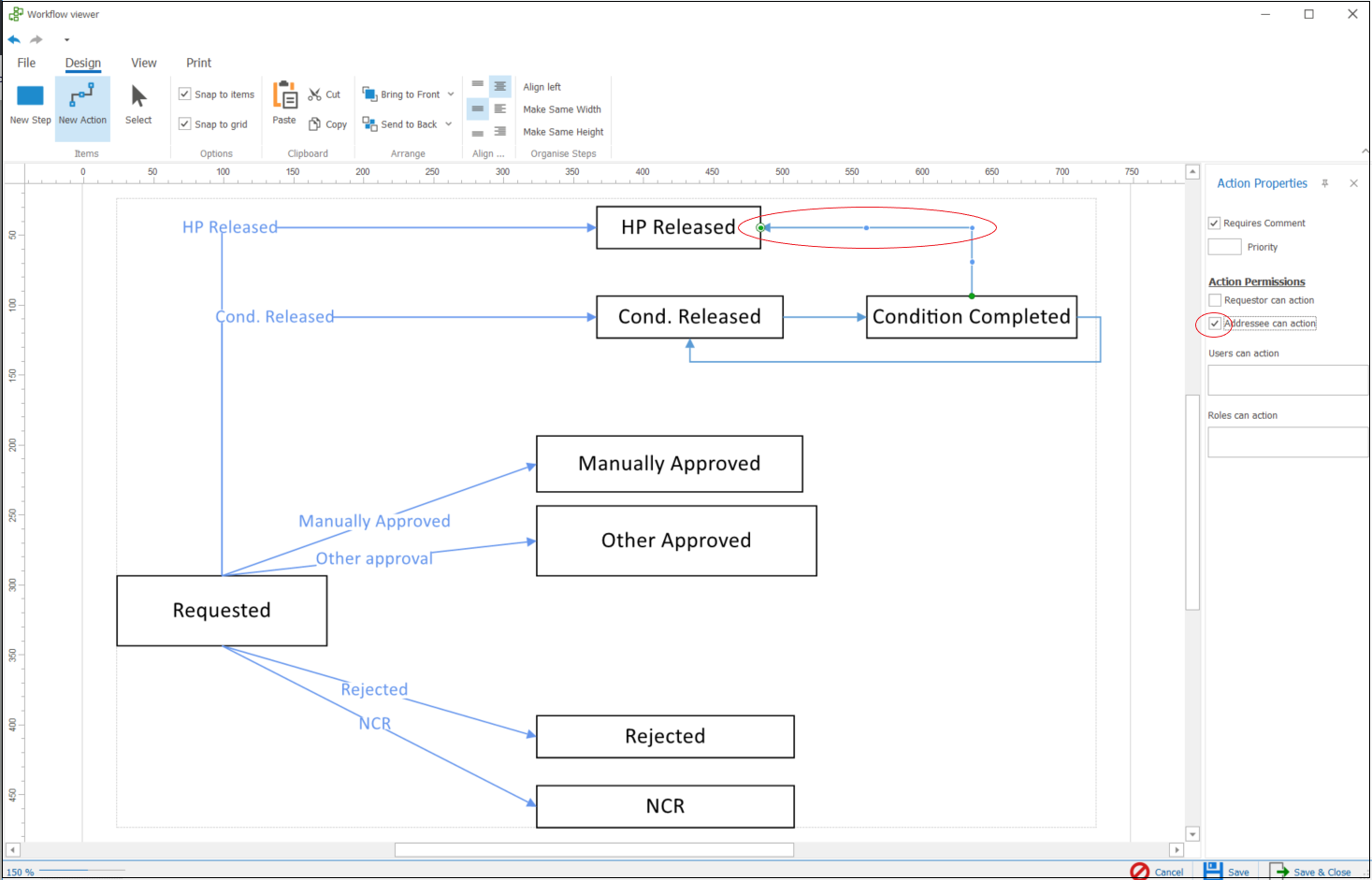Close the Action Properties panel

coord(1353,183)
